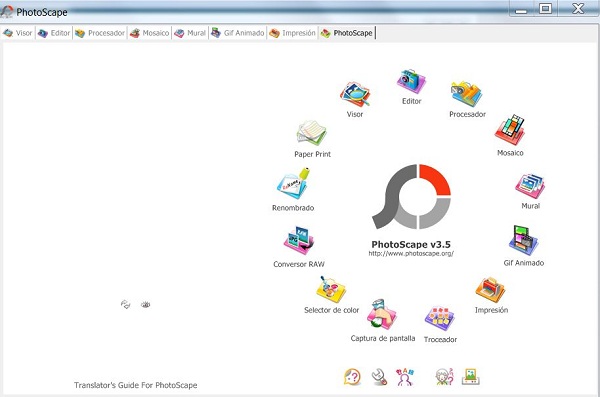Open the photoscape.org website link
This screenshot has height=397, width=600.
coord(411,253)
